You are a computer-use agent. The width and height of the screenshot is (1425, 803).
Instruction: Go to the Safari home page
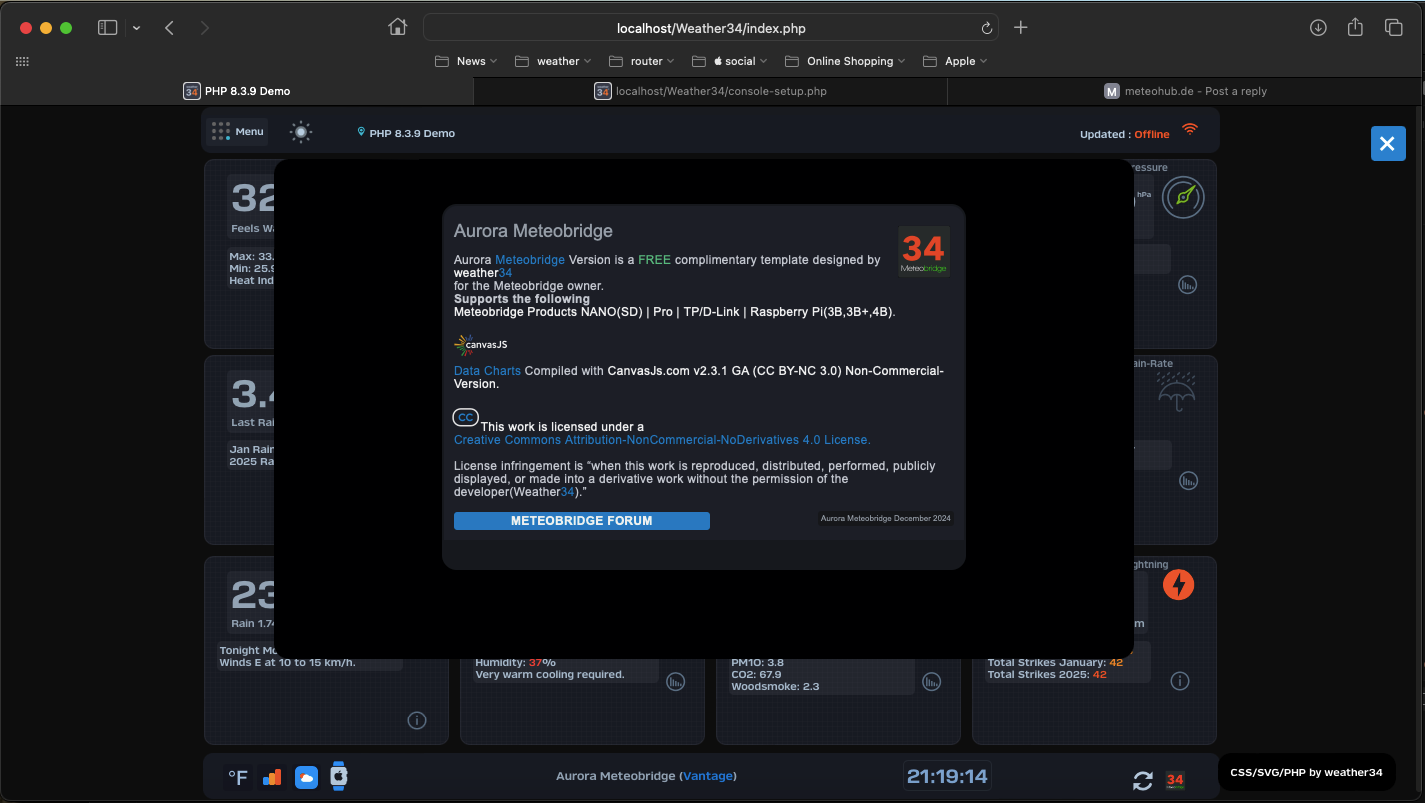click(x=397, y=28)
